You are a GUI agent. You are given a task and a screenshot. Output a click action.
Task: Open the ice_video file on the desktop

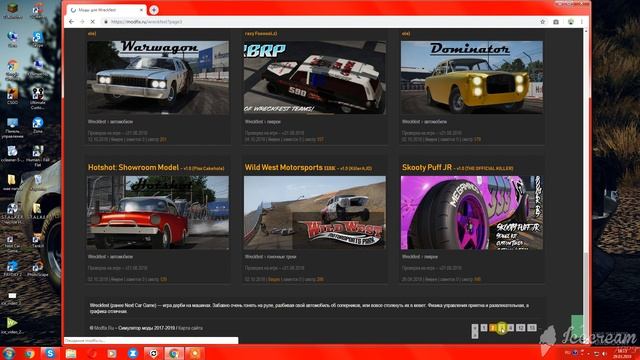pos(12,326)
